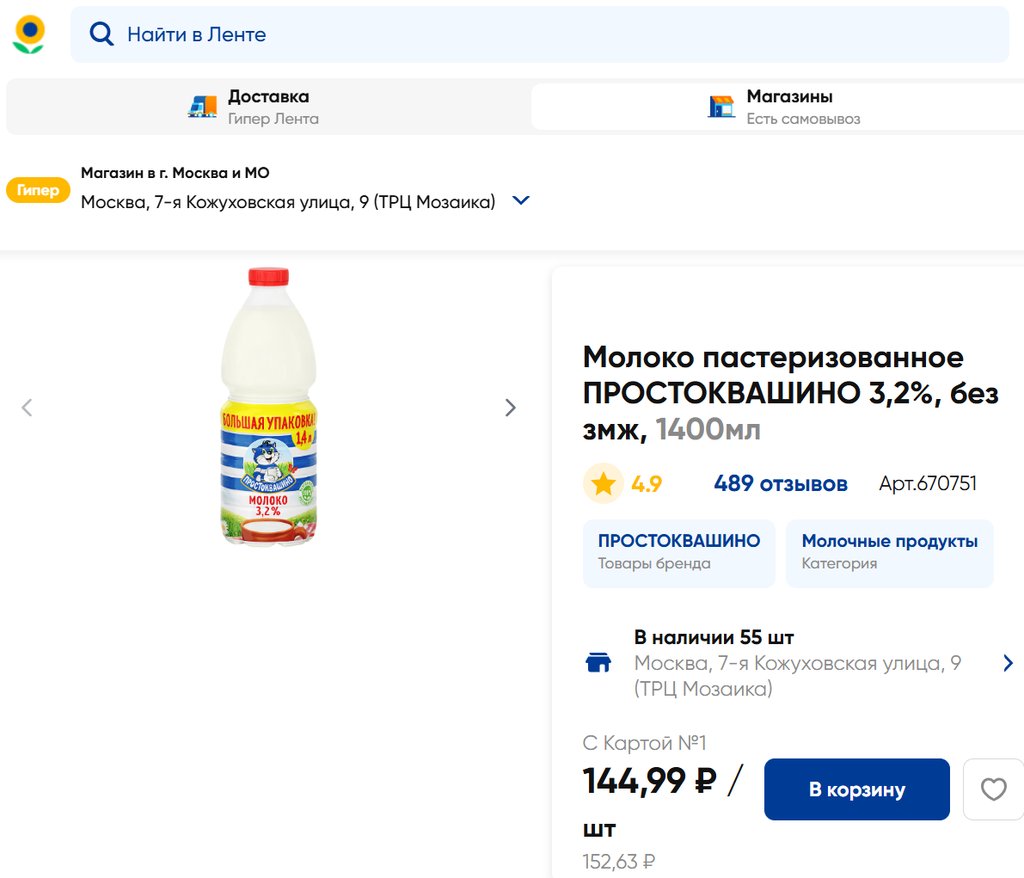Expand the store address dropdown

[x=521, y=201]
